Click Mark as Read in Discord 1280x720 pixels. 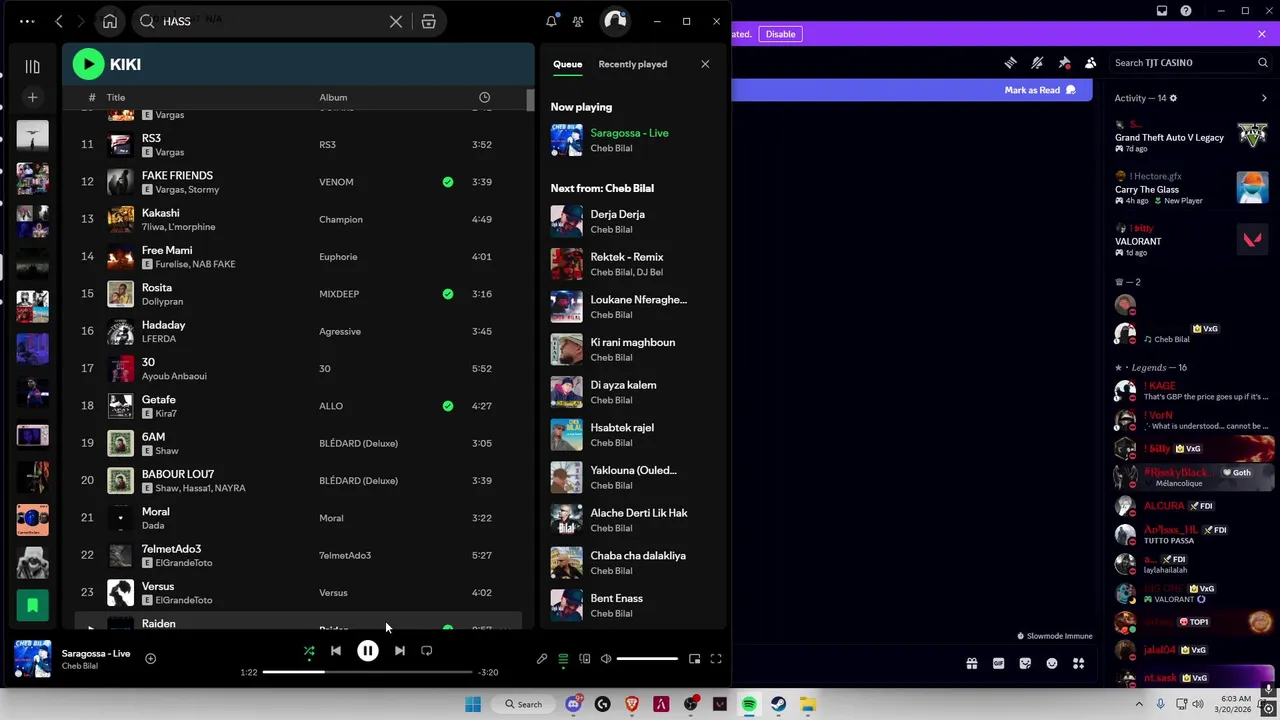click(x=1040, y=90)
